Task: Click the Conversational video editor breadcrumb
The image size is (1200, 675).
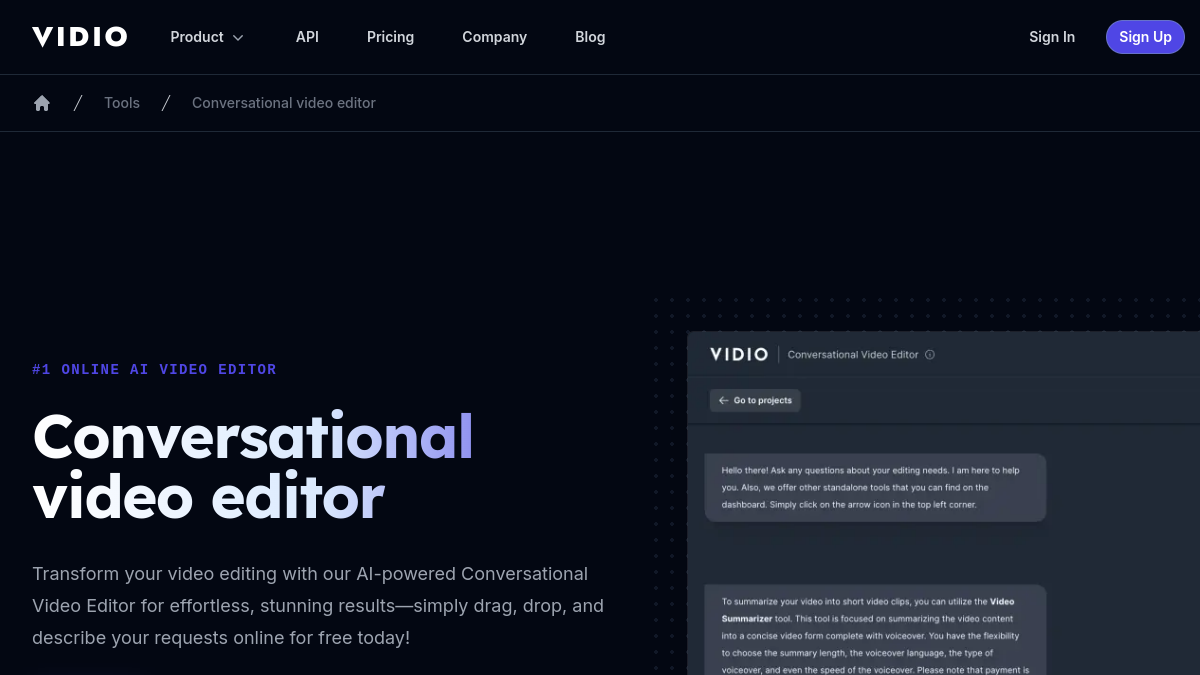Action: [284, 103]
